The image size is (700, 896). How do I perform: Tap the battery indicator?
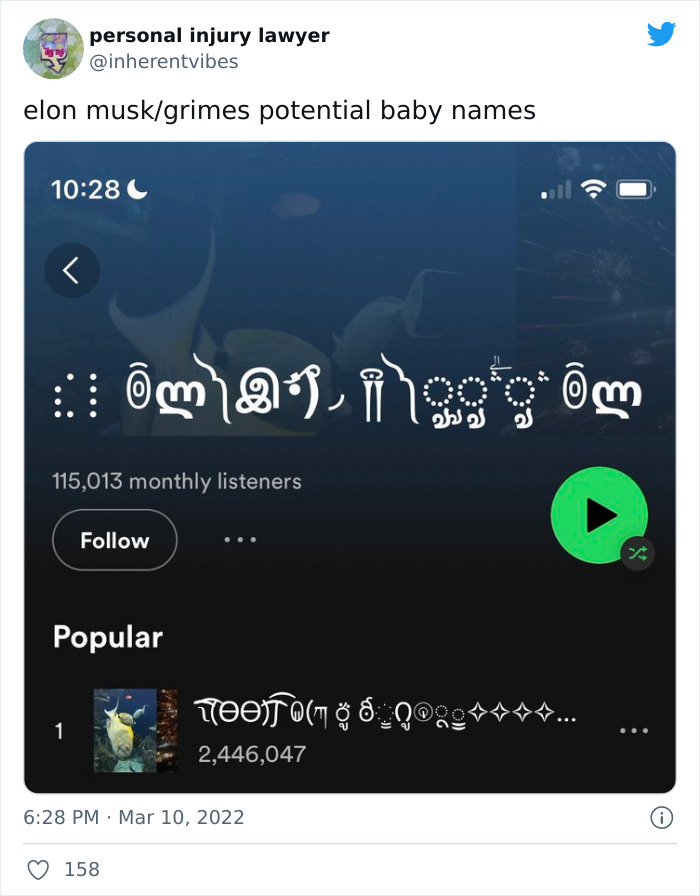click(x=633, y=187)
